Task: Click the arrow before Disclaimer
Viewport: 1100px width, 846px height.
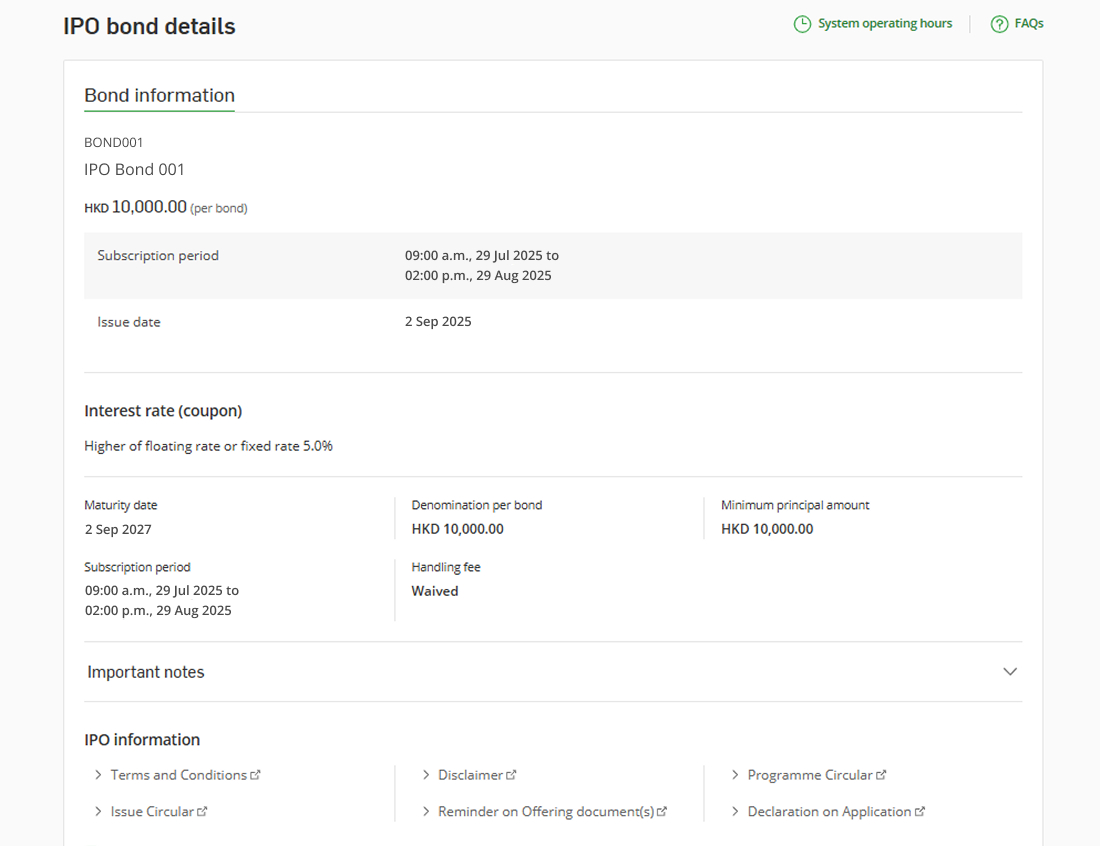Action: (426, 775)
